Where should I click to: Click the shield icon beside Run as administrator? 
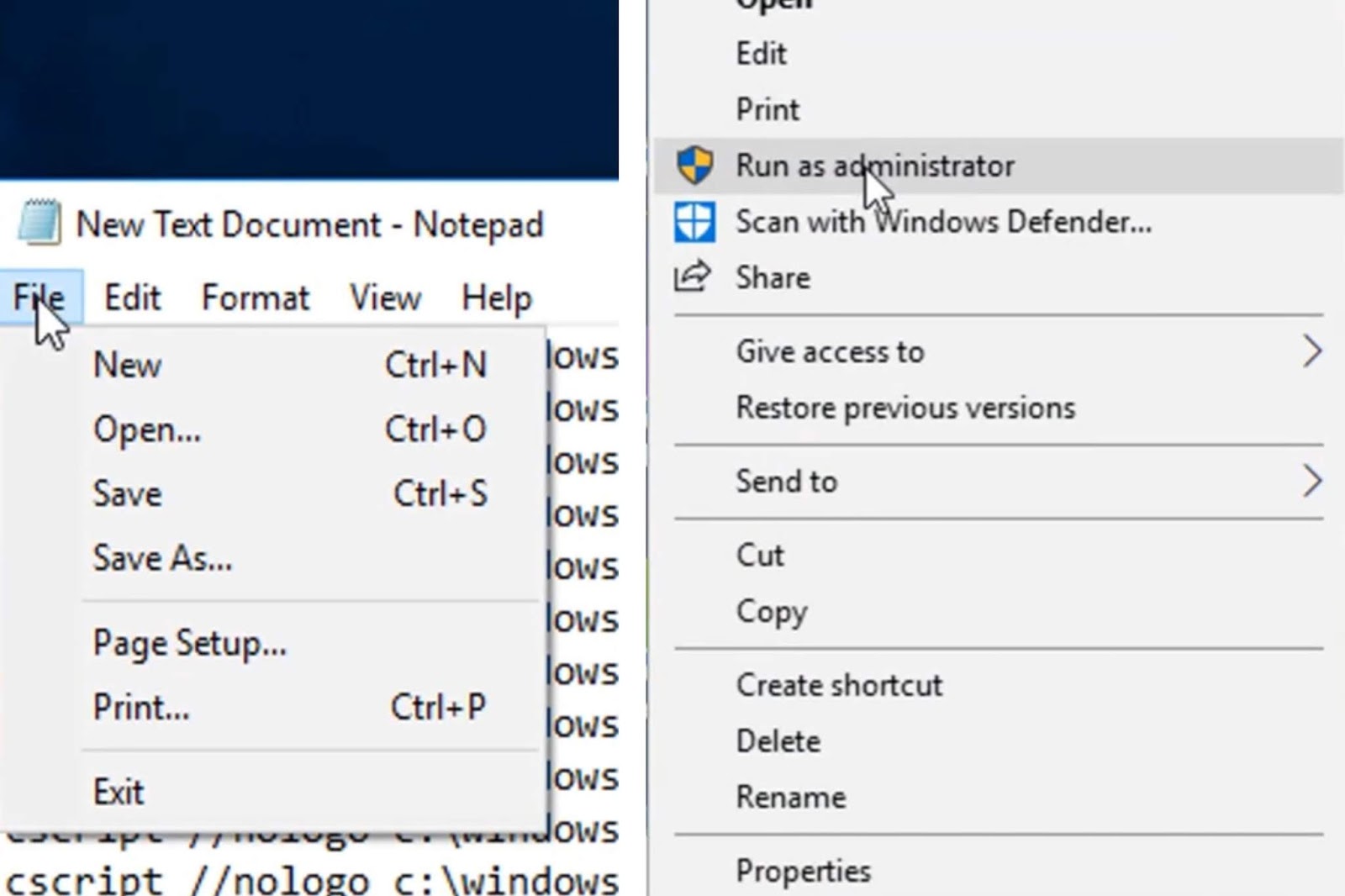point(694,165)
